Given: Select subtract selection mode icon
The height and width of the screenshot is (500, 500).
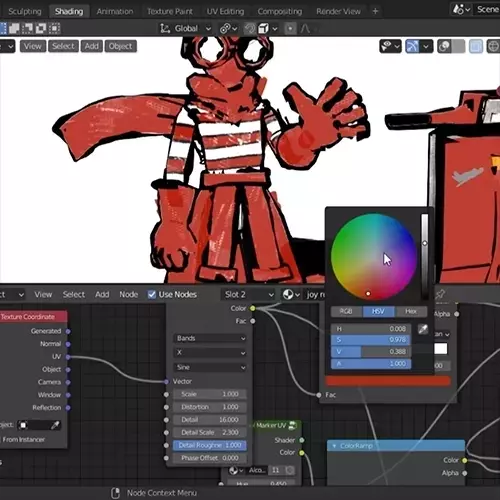Looking at the screenshot, I should [x=28, y=29].
